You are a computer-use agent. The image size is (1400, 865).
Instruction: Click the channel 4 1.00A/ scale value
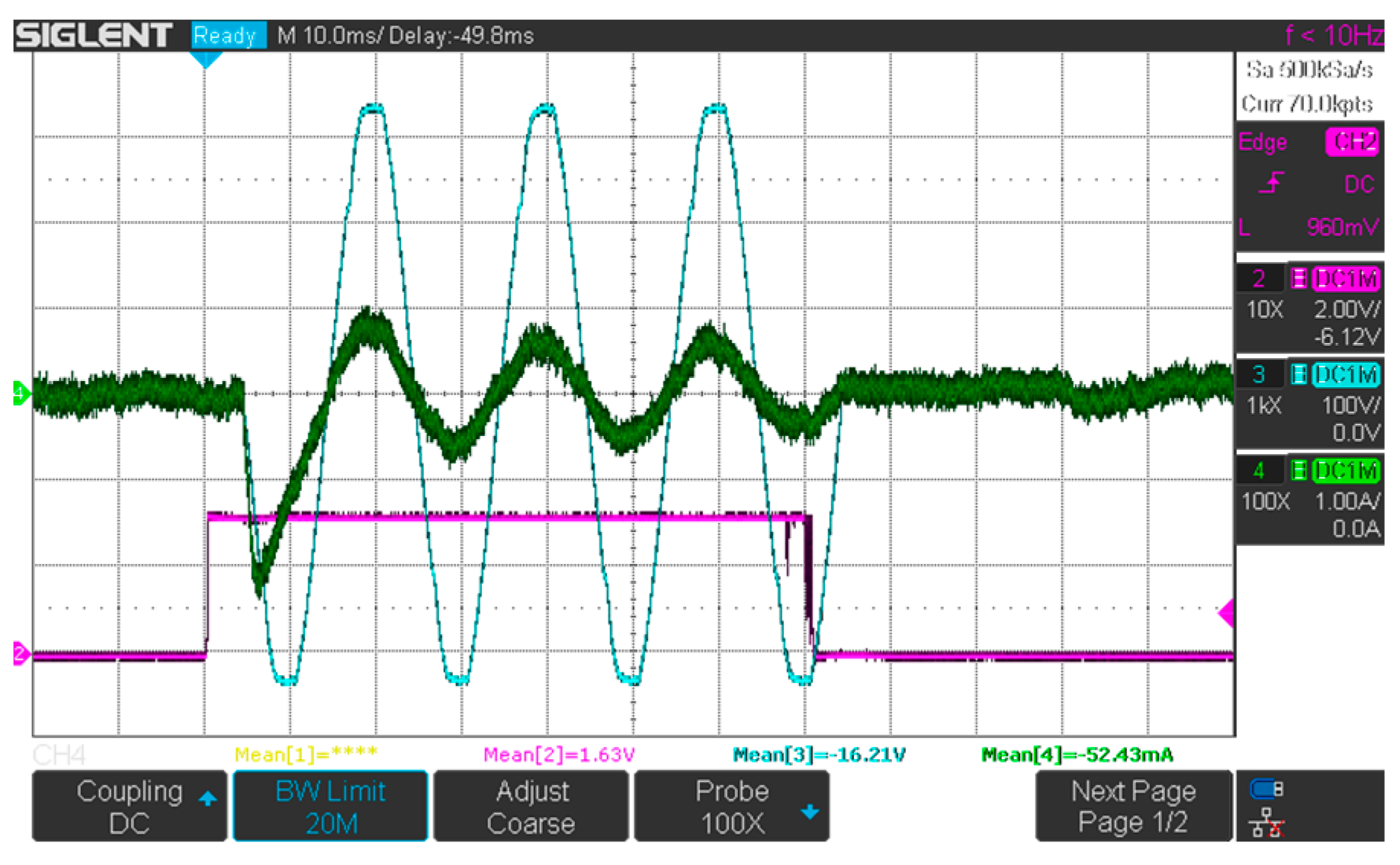coord(1347,501)
